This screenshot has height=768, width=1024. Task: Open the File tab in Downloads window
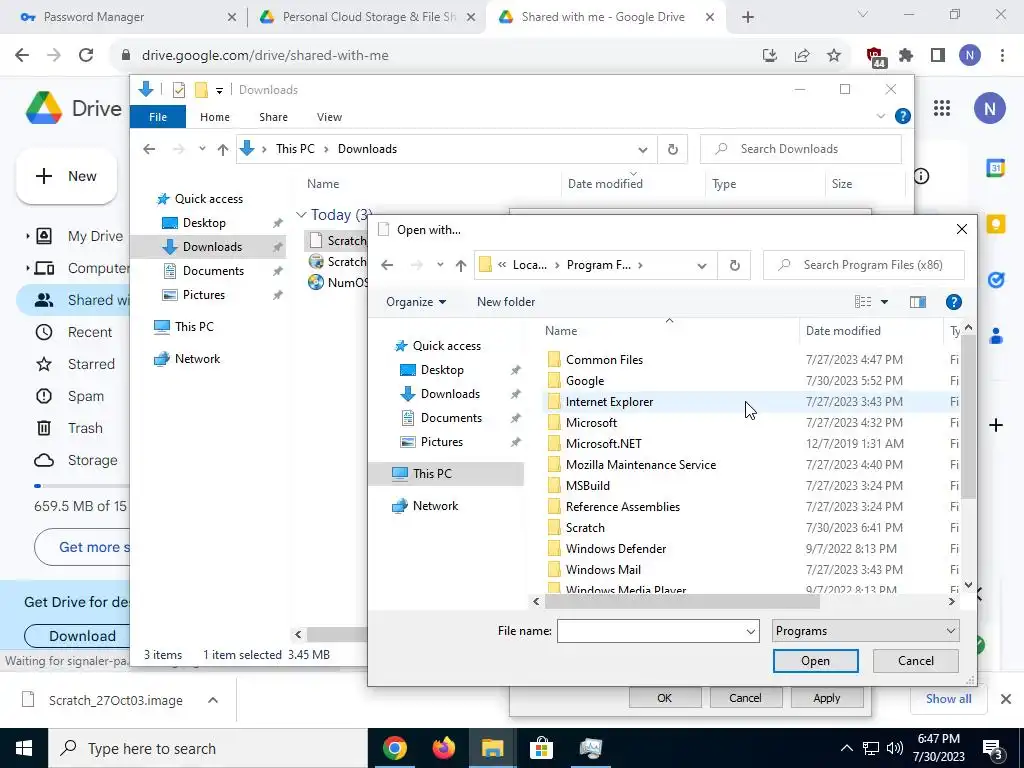(x=158, y=117)
